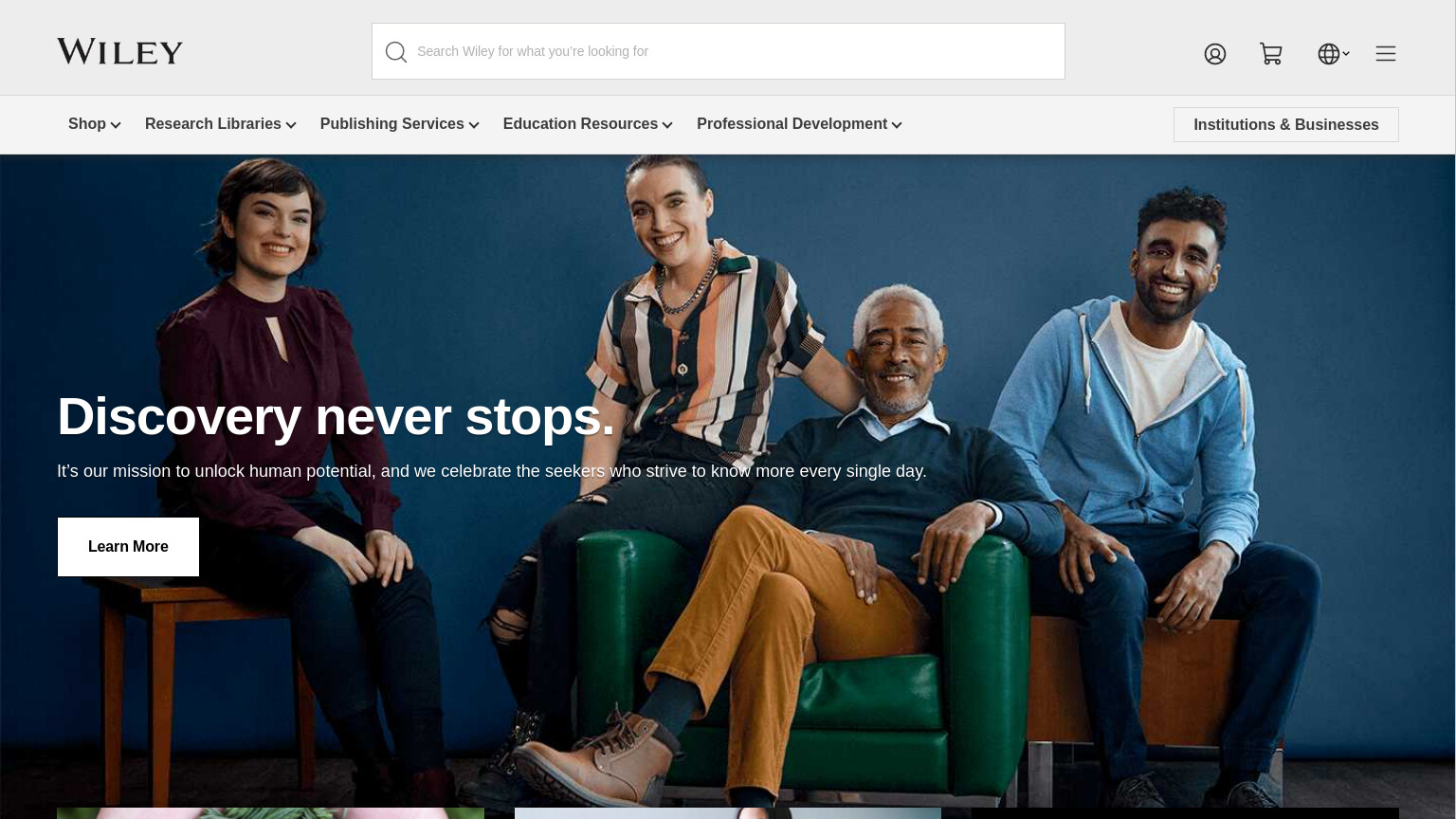The height and width of the screenshot is (819, 1456).
Task: Click the small arrow beside globe icon
Action: (x=1346, y=54)
